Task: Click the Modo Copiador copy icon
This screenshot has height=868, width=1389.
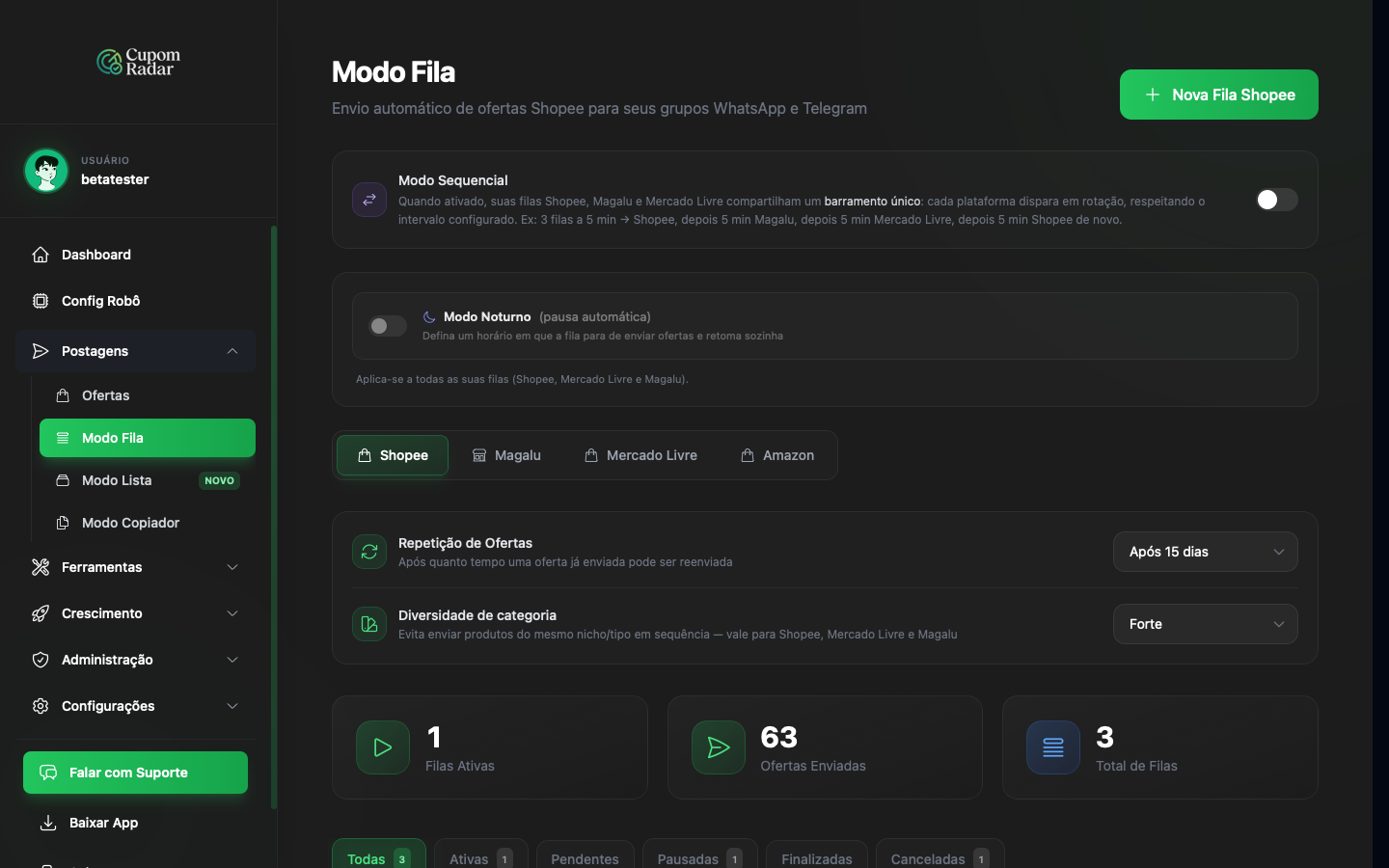Action: (x=63, y=523)
